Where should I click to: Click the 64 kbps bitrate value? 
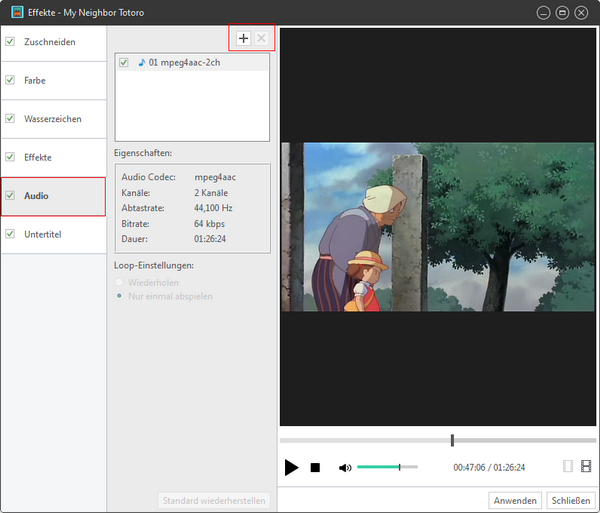click(209, 223)
